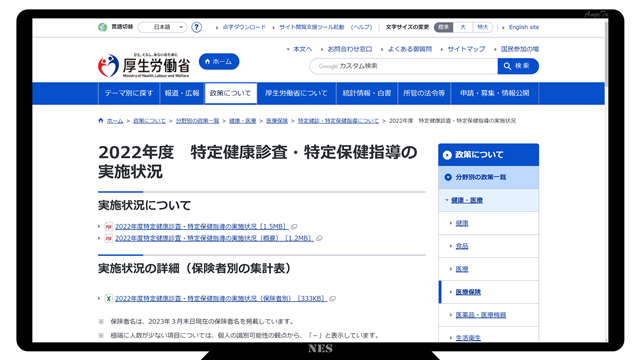Go to breadcrumb 健康・医療 link
The width and height of the screenshot is (640, 360).
(x=242, y=121)
